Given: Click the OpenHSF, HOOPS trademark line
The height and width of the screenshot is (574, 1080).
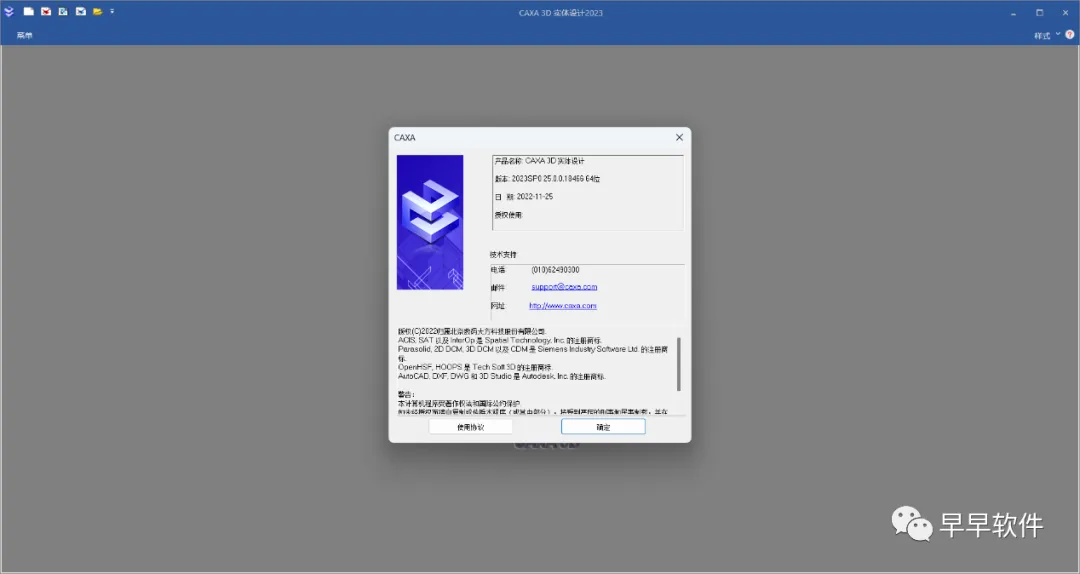Looking at the screenshot, I should (475, 367).
